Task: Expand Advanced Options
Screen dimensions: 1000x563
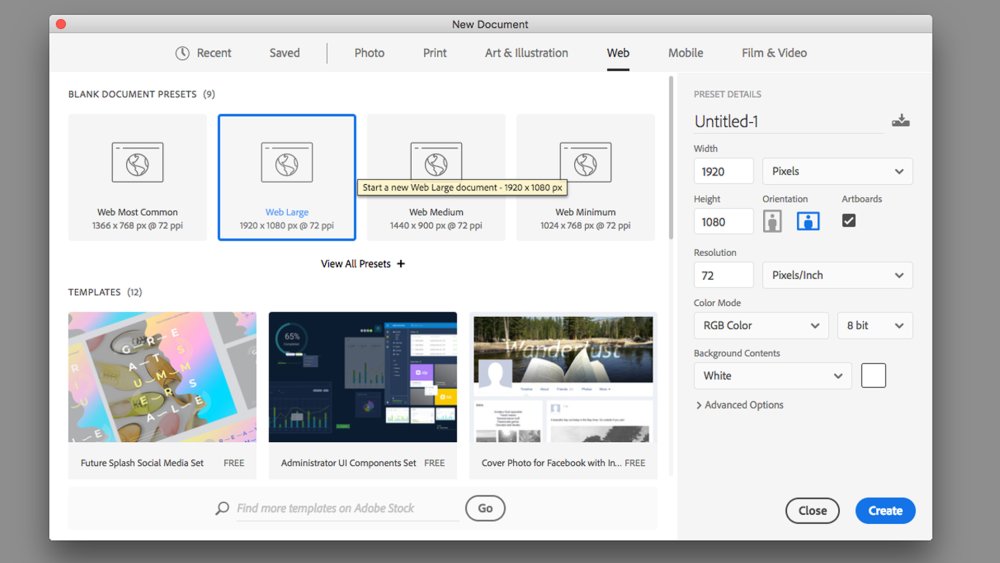Action: click(740, 405)
